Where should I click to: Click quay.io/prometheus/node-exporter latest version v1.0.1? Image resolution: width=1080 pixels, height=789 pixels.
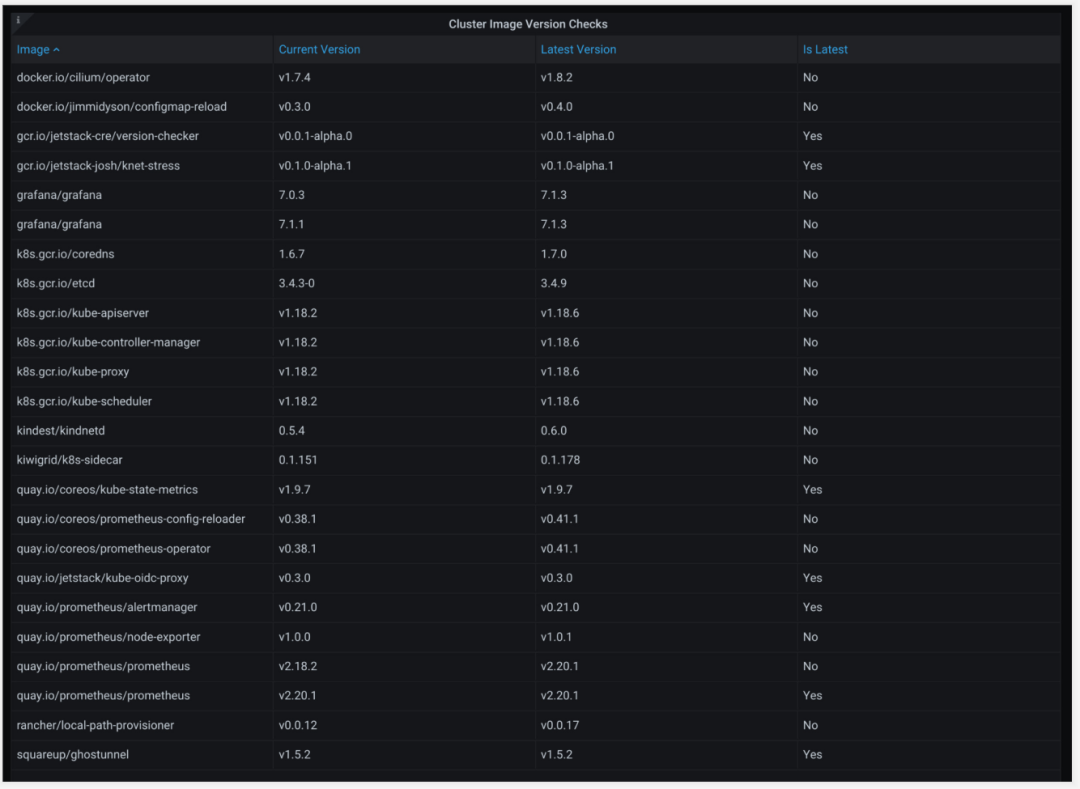556,637
